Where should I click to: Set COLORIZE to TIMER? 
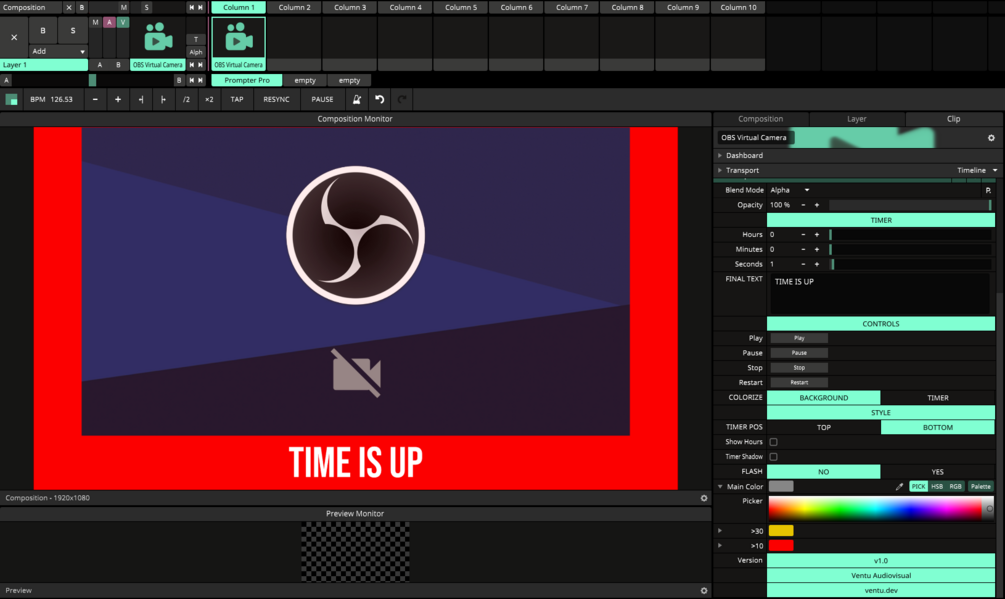[x=938, y=398]
